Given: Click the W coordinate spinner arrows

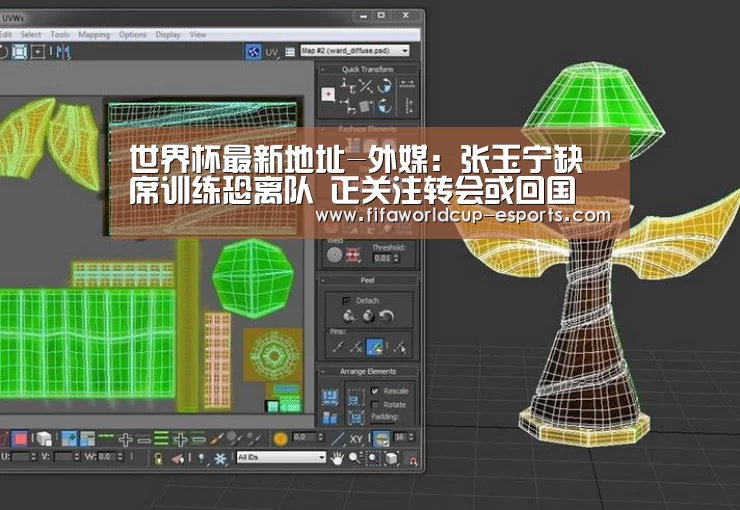Looking at the screenshot, I should click(x=120, y=457).
